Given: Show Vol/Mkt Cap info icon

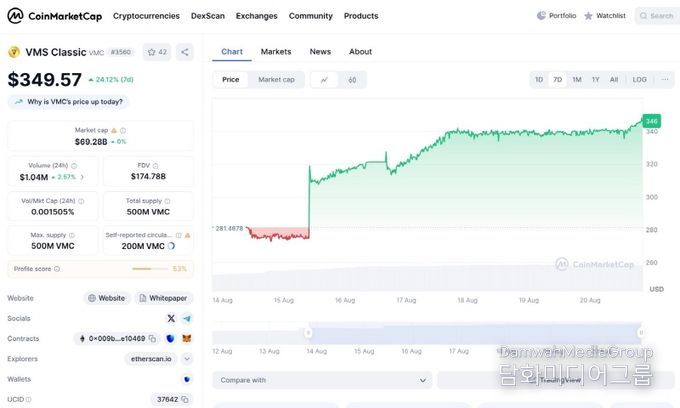Looking at the screenshot, I should (x=81, y=201).
